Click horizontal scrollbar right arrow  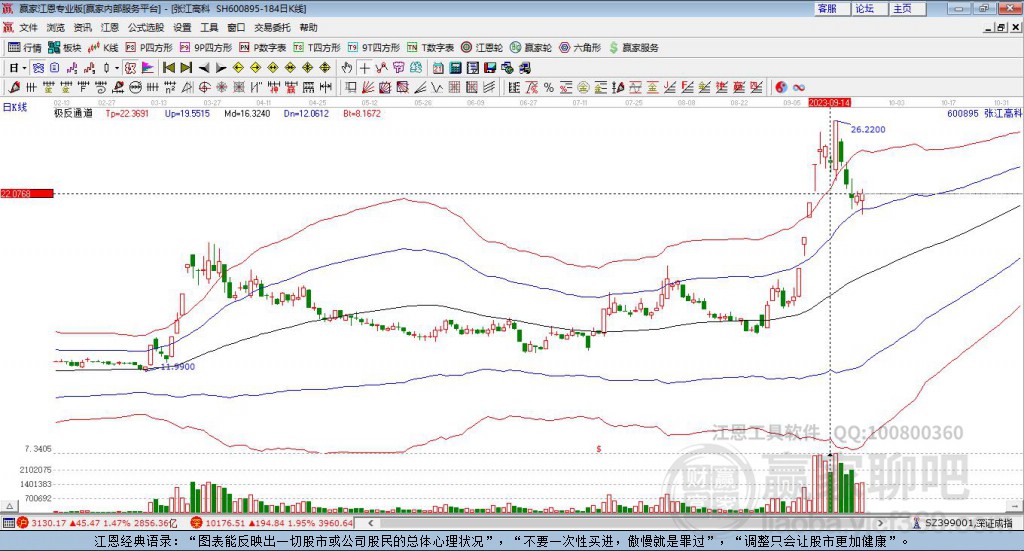click(x=880, y=523)
